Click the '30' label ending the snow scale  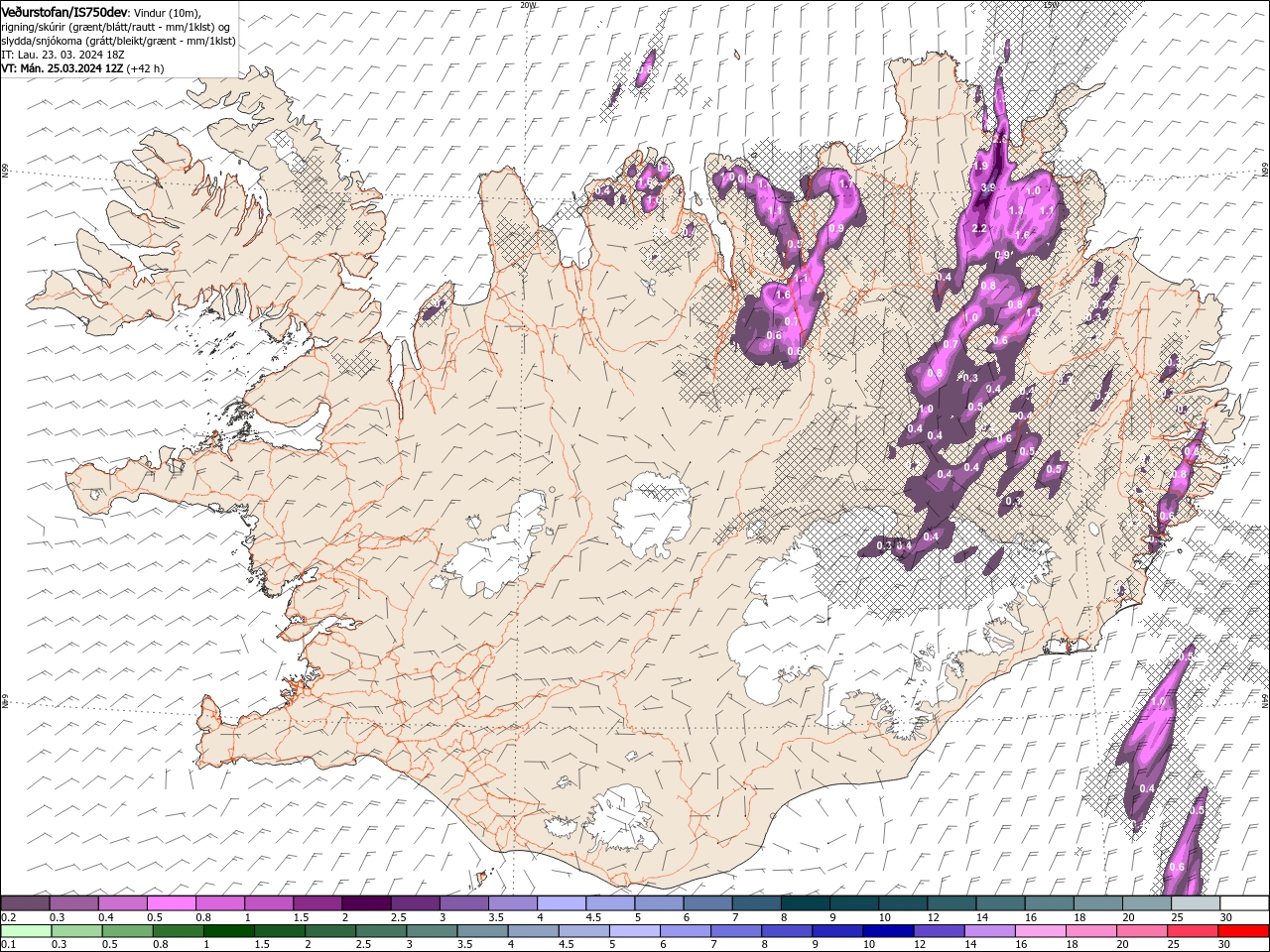(1226, 917)
